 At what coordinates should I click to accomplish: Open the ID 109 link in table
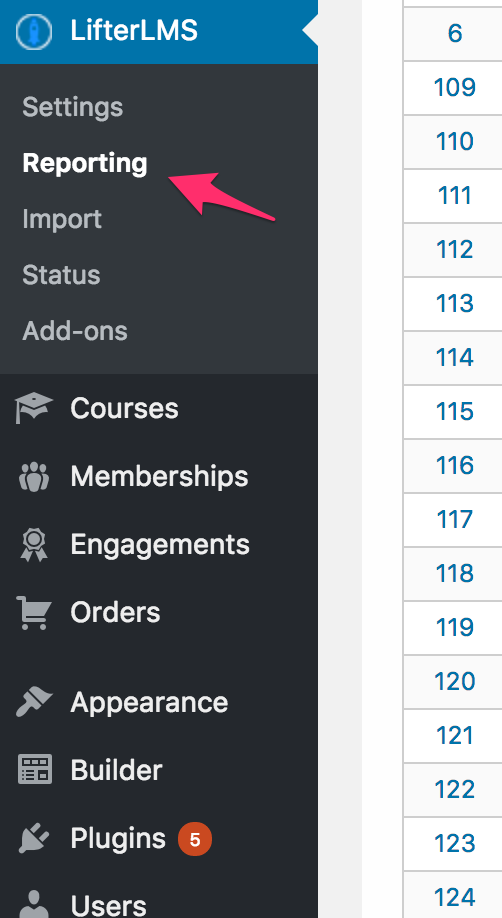[x=455, y=87]
